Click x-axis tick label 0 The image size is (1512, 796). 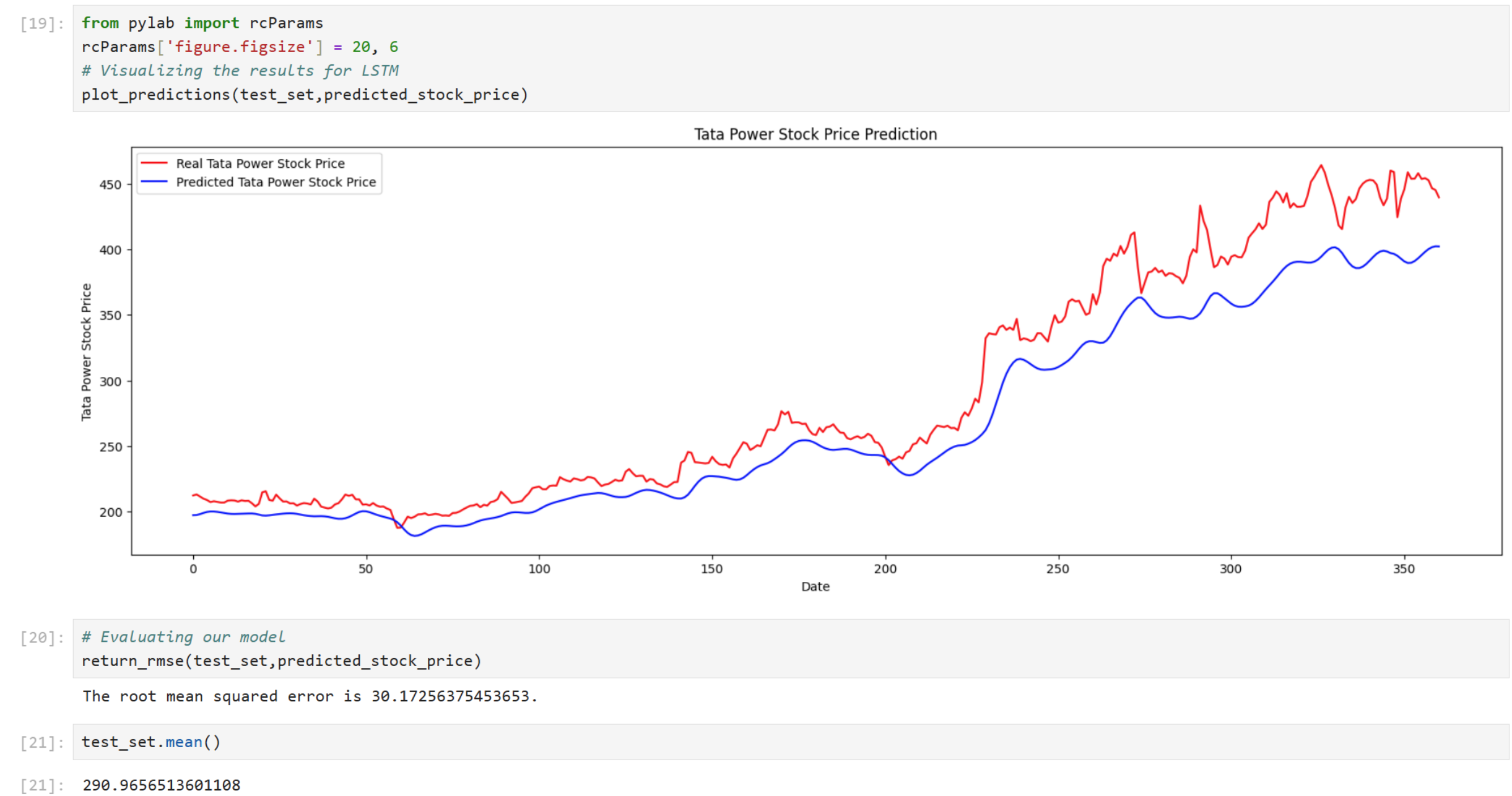tap(193, 569)
